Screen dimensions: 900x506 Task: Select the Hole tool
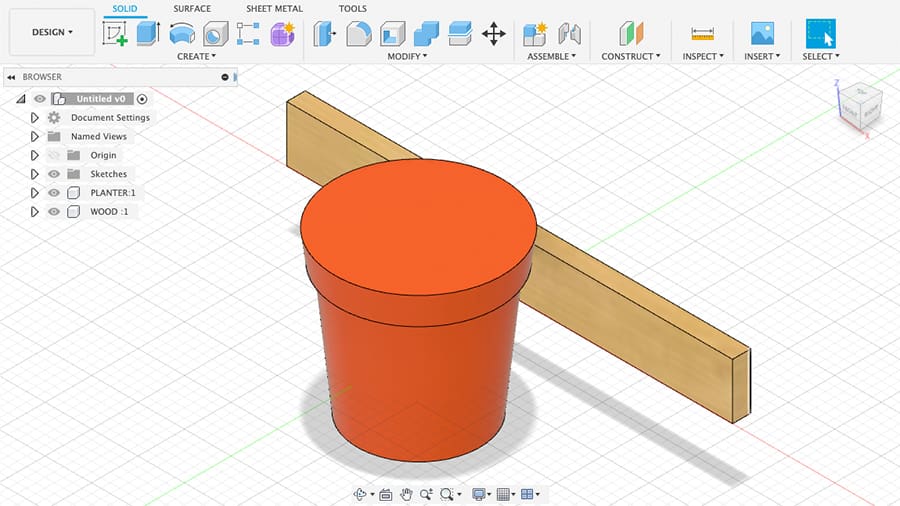pos(215,33)
